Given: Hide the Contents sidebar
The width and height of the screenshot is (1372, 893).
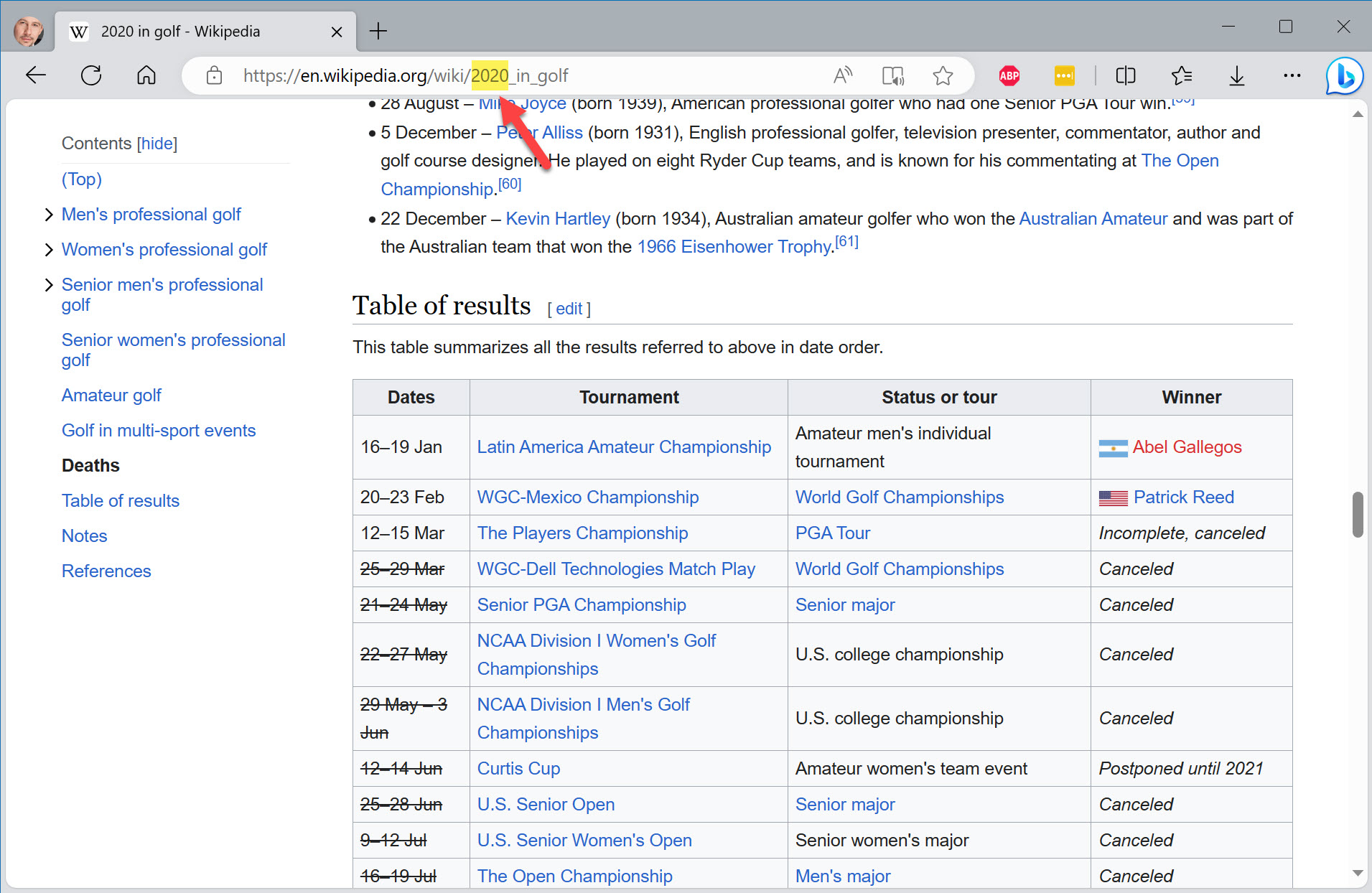Looking at the screenshot, I should click(157, 144).
